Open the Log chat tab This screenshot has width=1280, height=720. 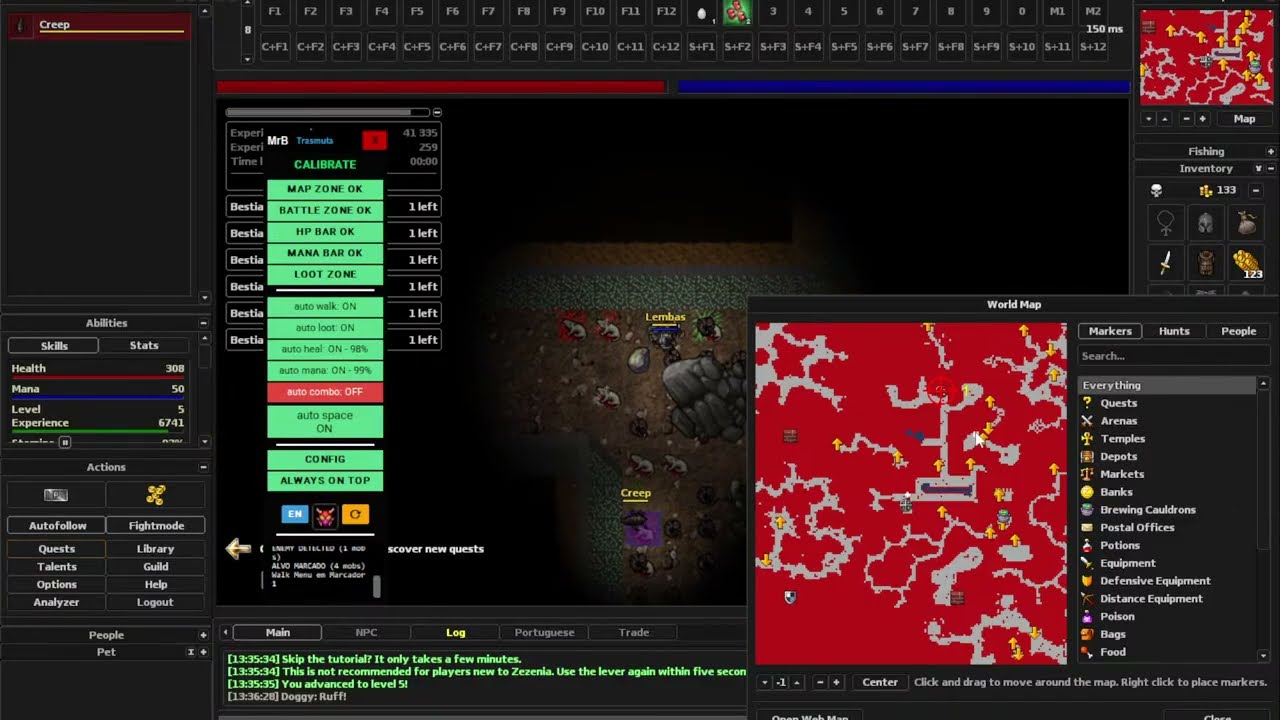point(456,632)
